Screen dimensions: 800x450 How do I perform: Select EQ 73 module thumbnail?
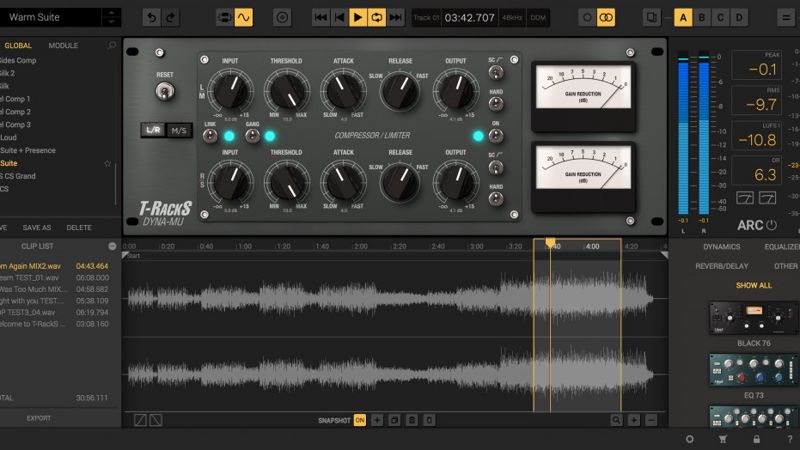[754, 370]
